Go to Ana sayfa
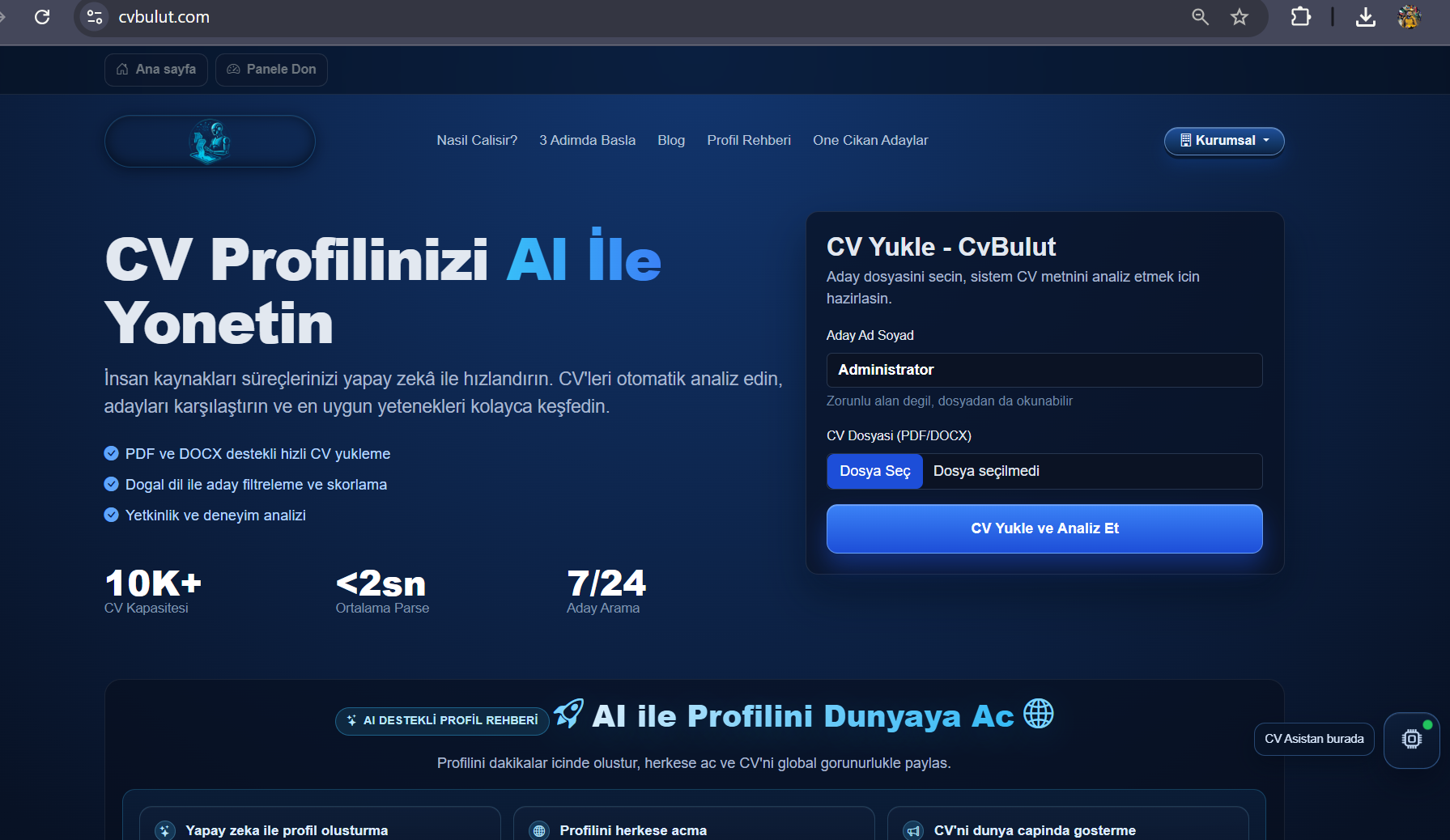 tap(156, 70)
